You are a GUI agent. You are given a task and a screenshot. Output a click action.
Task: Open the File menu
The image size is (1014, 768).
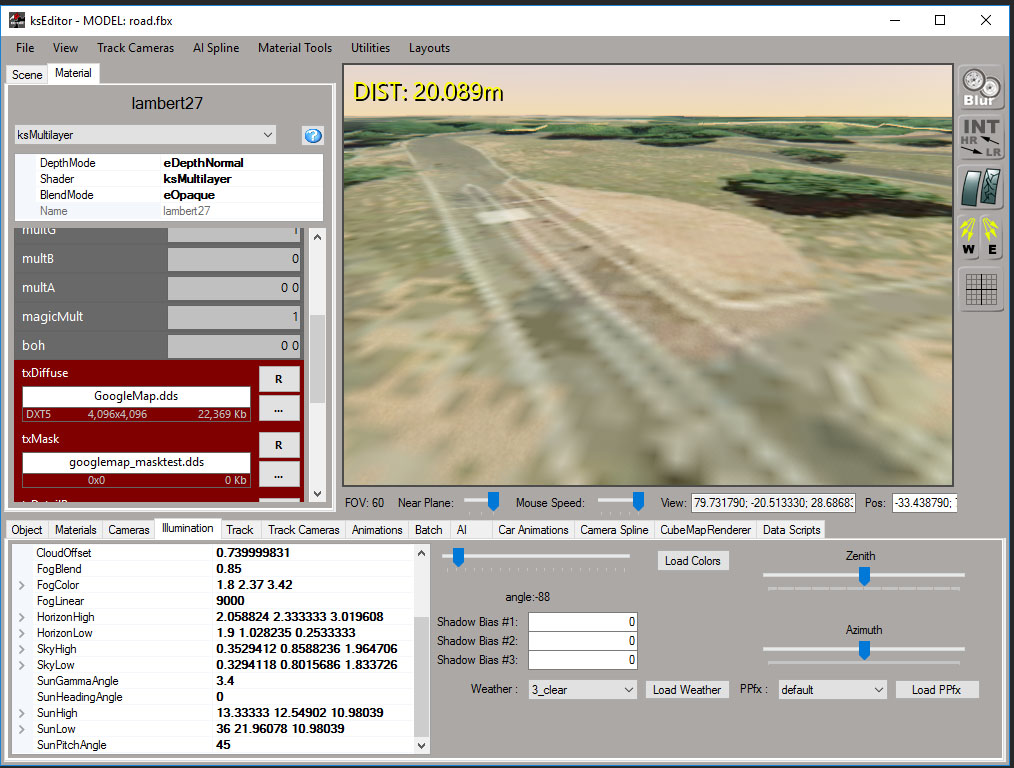tap(25, 48)
